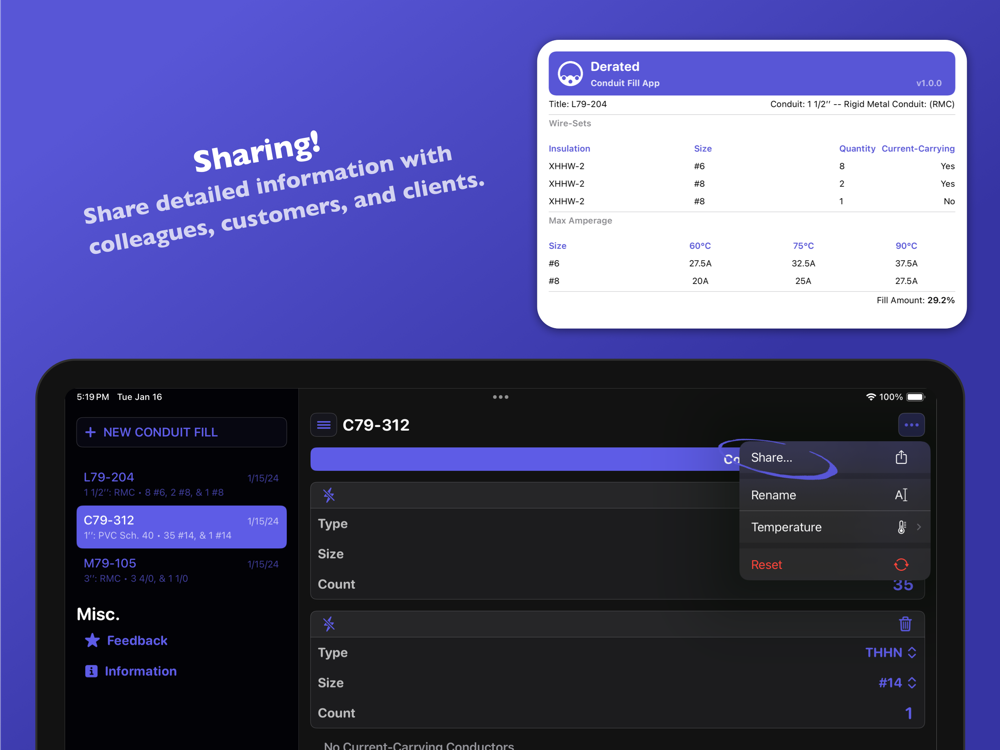Edit the Count value 1
The image size is (1000, 750).
[x=908, y=713]
